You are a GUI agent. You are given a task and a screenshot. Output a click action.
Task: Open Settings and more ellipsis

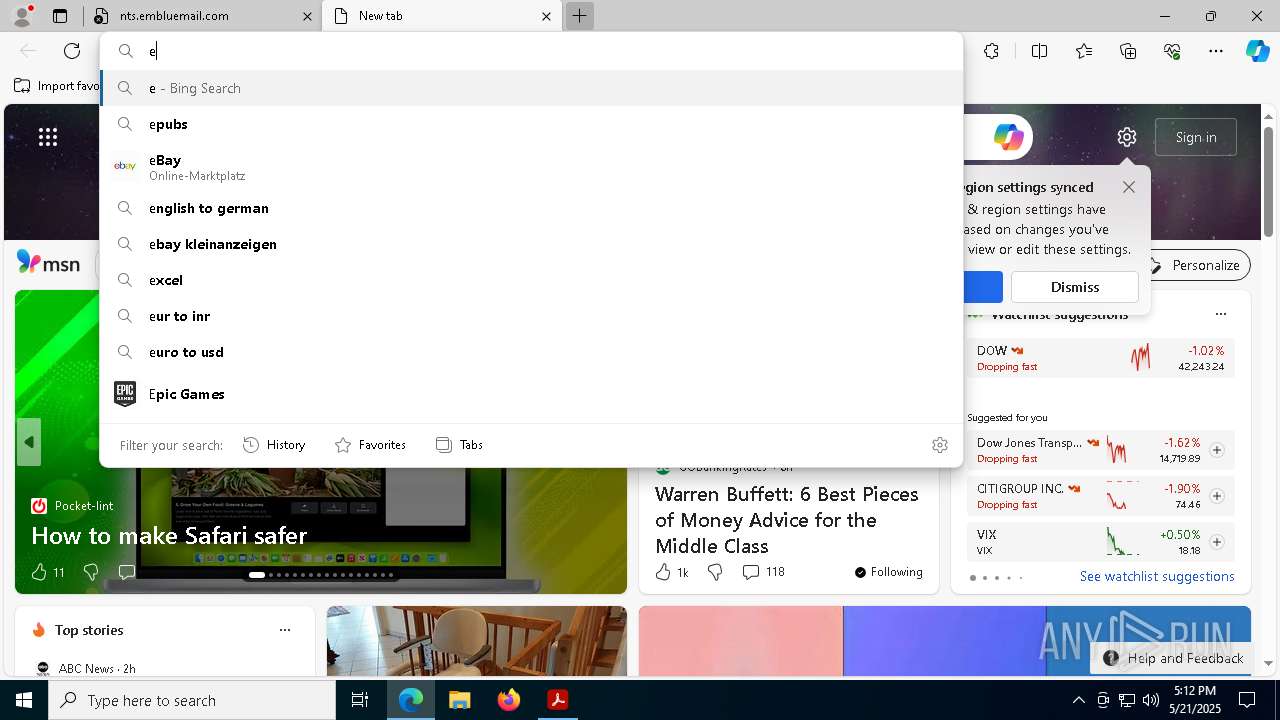coord(1216,51)
